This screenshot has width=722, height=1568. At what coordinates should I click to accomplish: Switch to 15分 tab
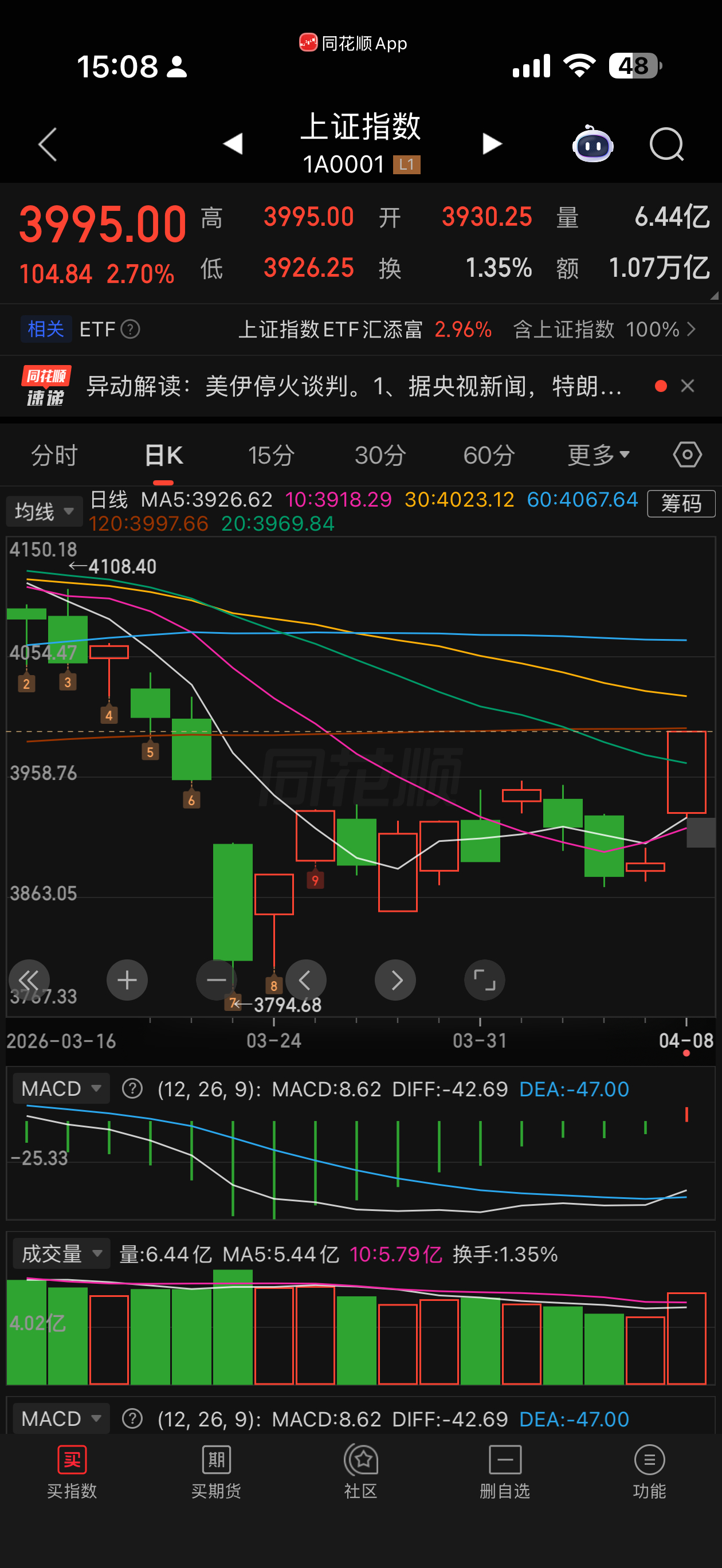pos(272,454)
